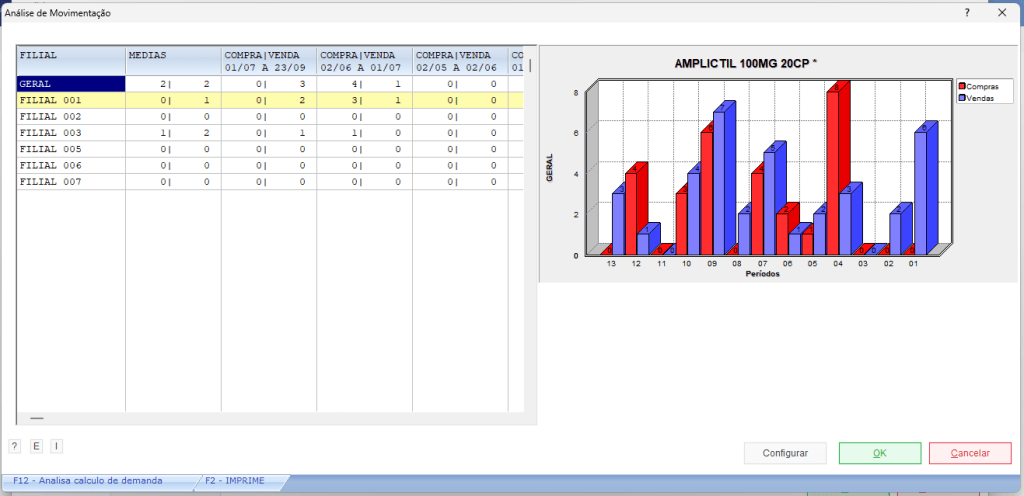The height and width of the screenshot is (496, 1024).
Task: Click the red Compras legend swatch
Action: coord(962,87)
